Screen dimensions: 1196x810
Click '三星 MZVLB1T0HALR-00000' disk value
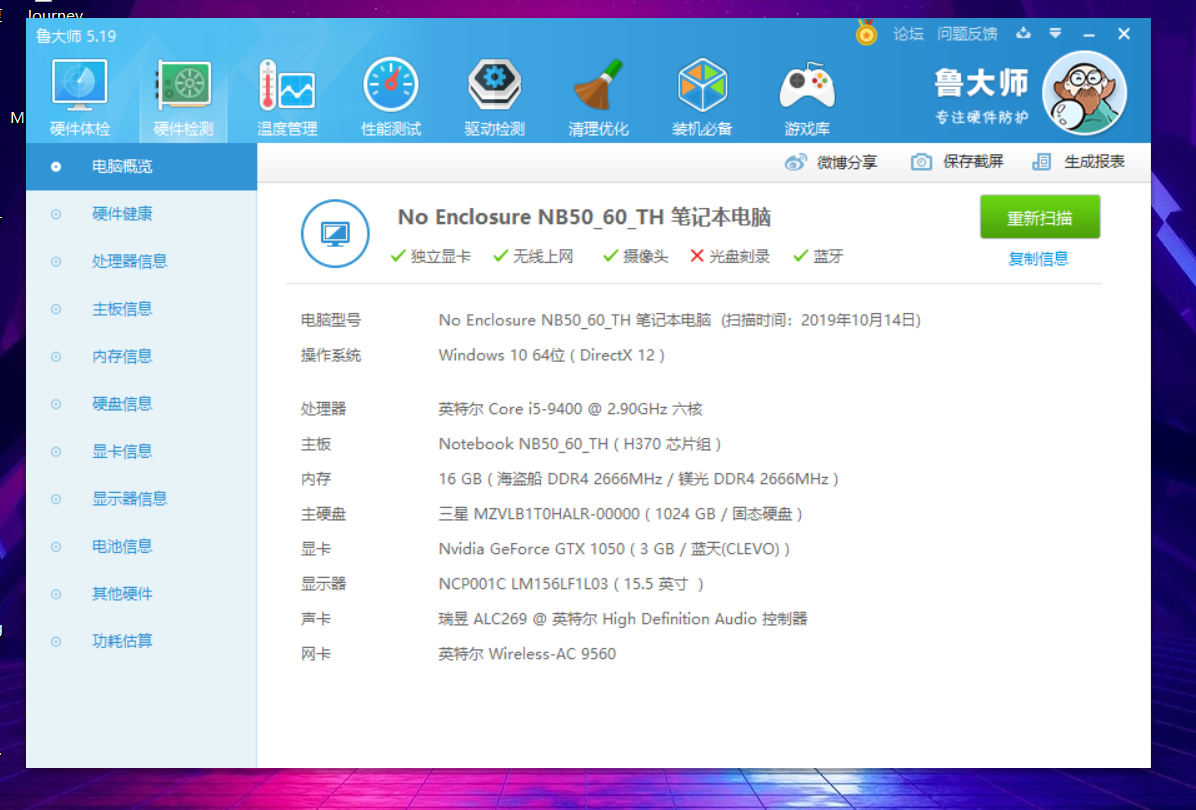[620, 514]
